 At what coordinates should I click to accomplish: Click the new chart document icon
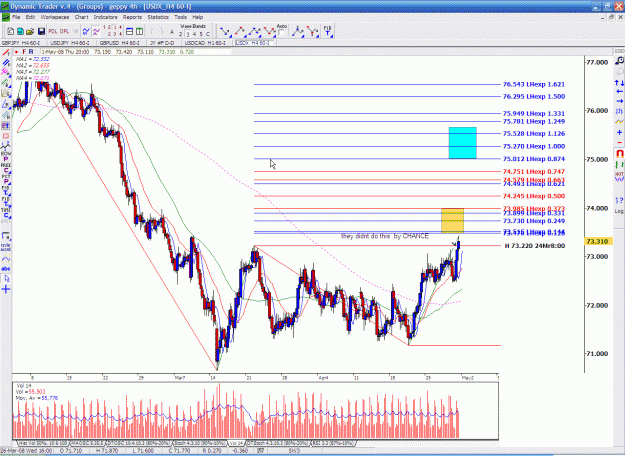pyautogui.click(x=11, y=31)
